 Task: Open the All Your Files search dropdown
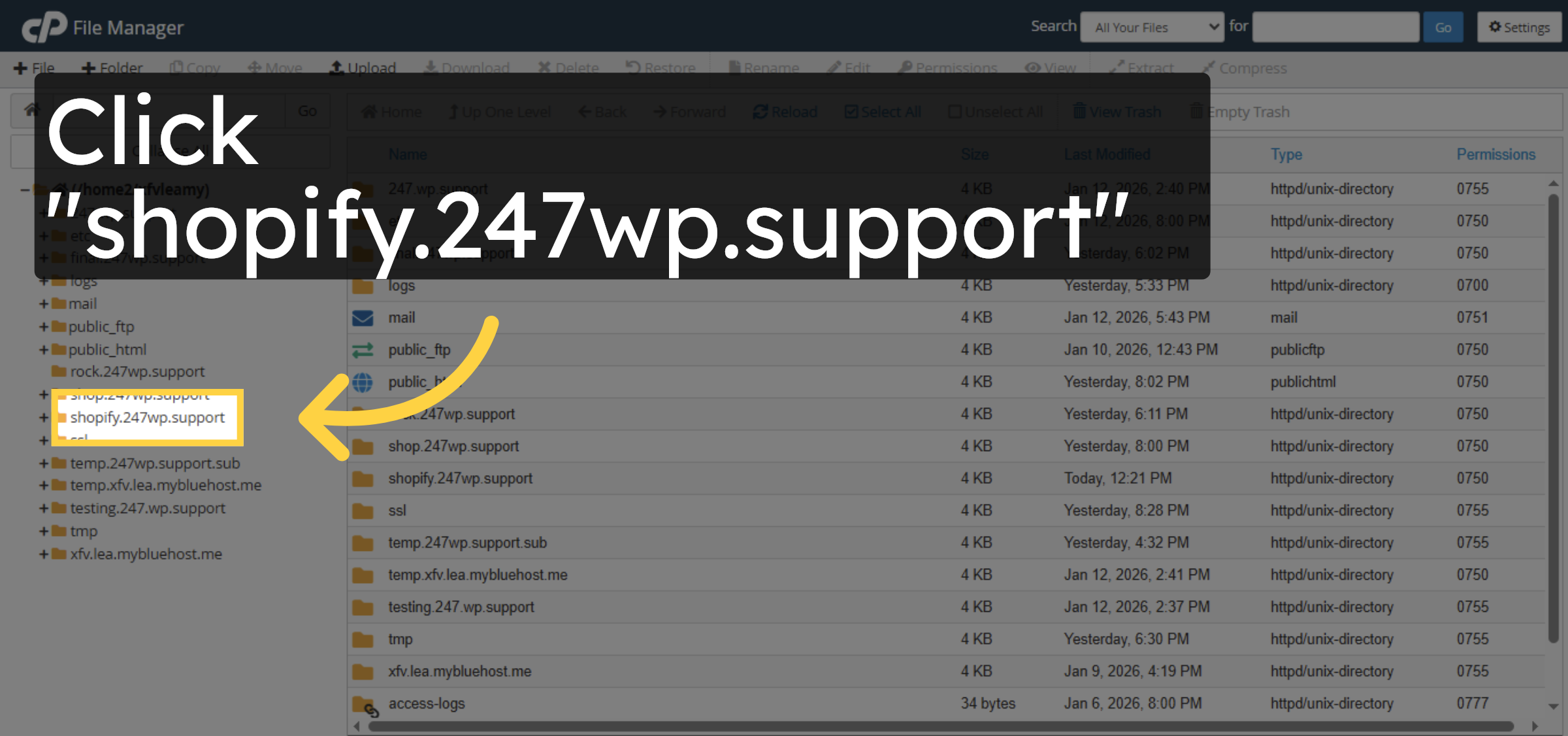(x=1152, y=27)
